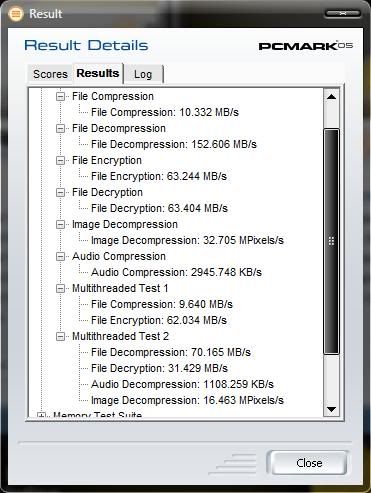Click the PCMark05 logo
Screen dimensions: 371x493
click(x=306, y=46)
